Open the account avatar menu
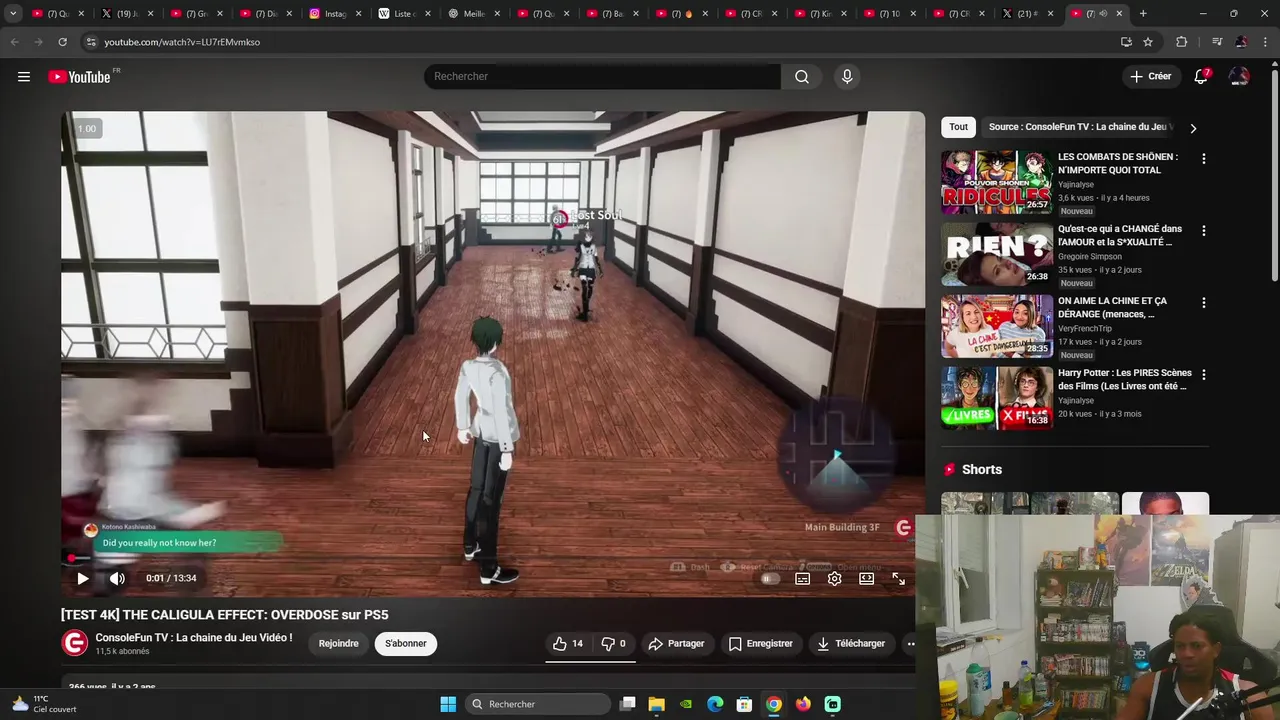This screenshot has width=1280, height=720. [1239, 77]
